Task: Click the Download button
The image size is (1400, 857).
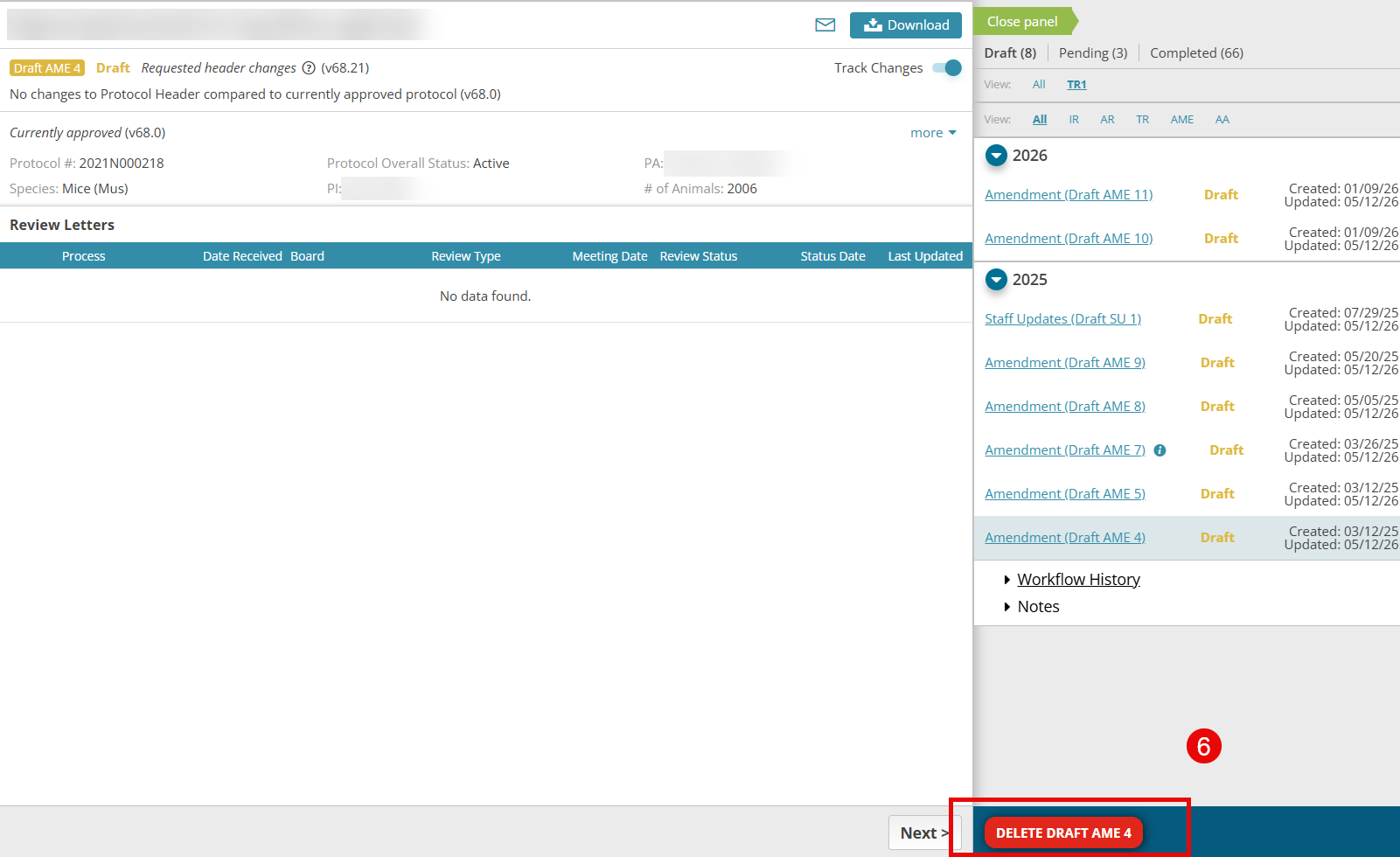Action: pos(906,25)
